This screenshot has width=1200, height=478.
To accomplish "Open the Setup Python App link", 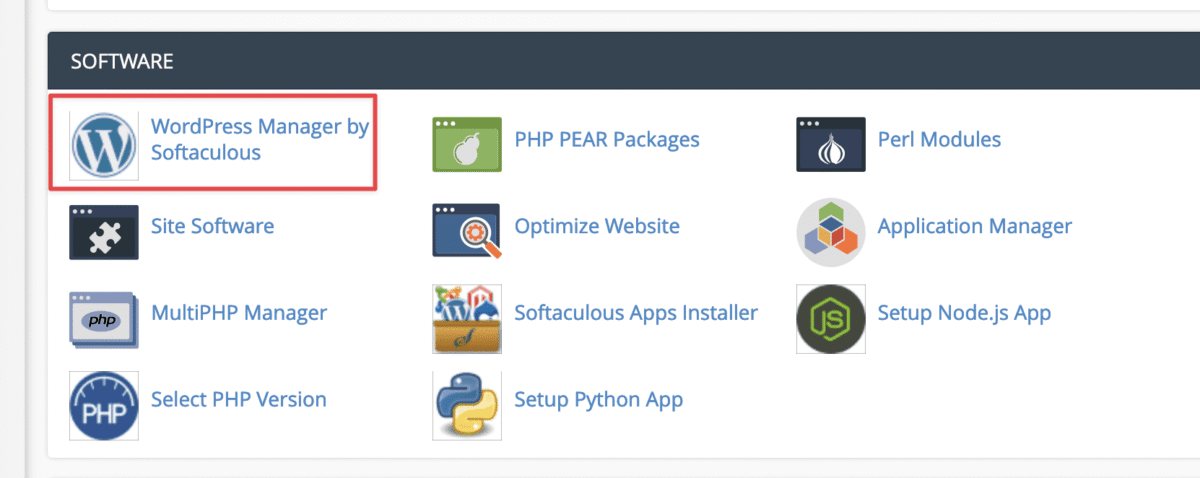I will (598, 399).
